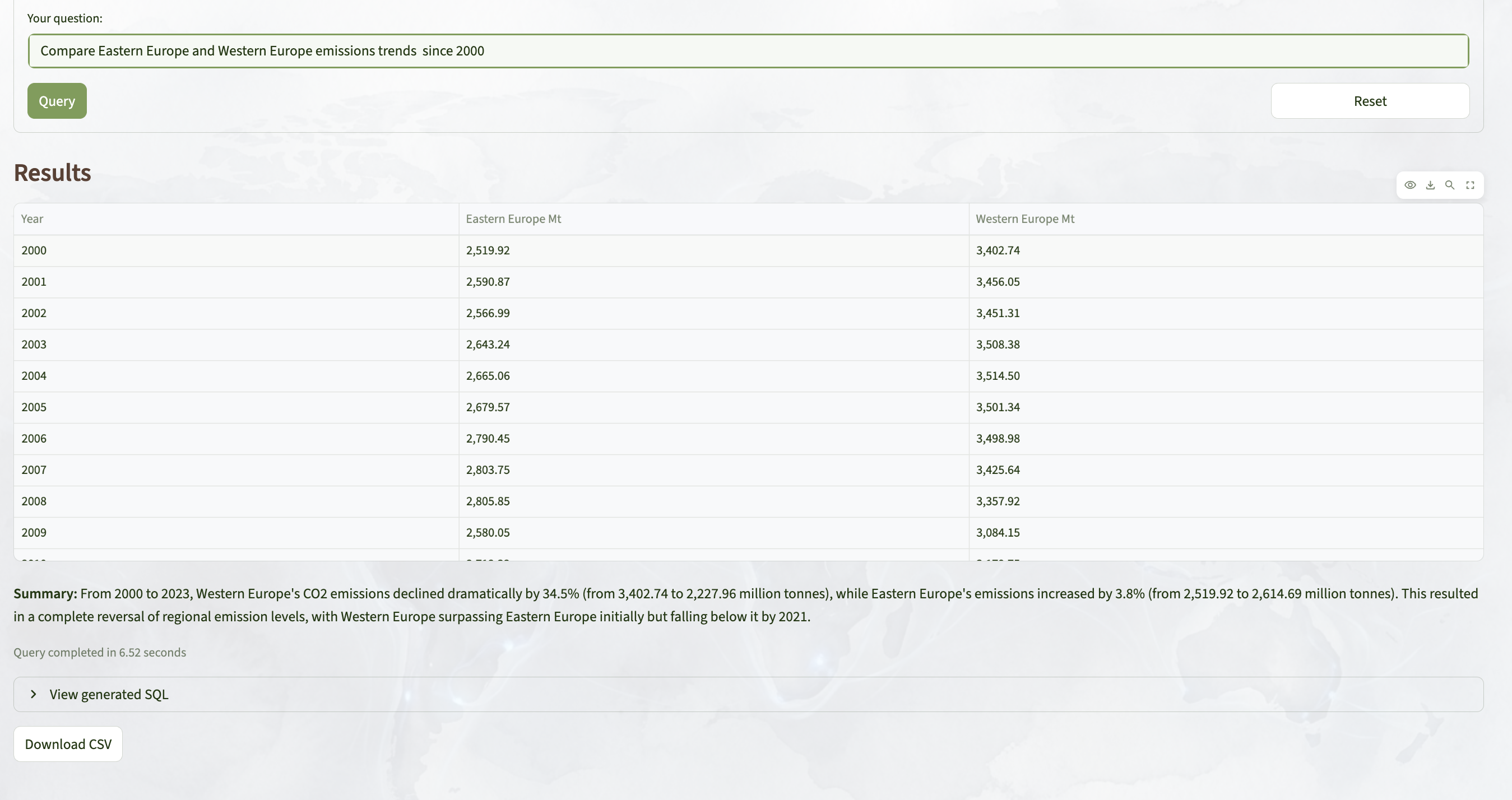Expand the results table to fullscreen
Viewport: 1512px width, 800px height.
pos(1471,185)
